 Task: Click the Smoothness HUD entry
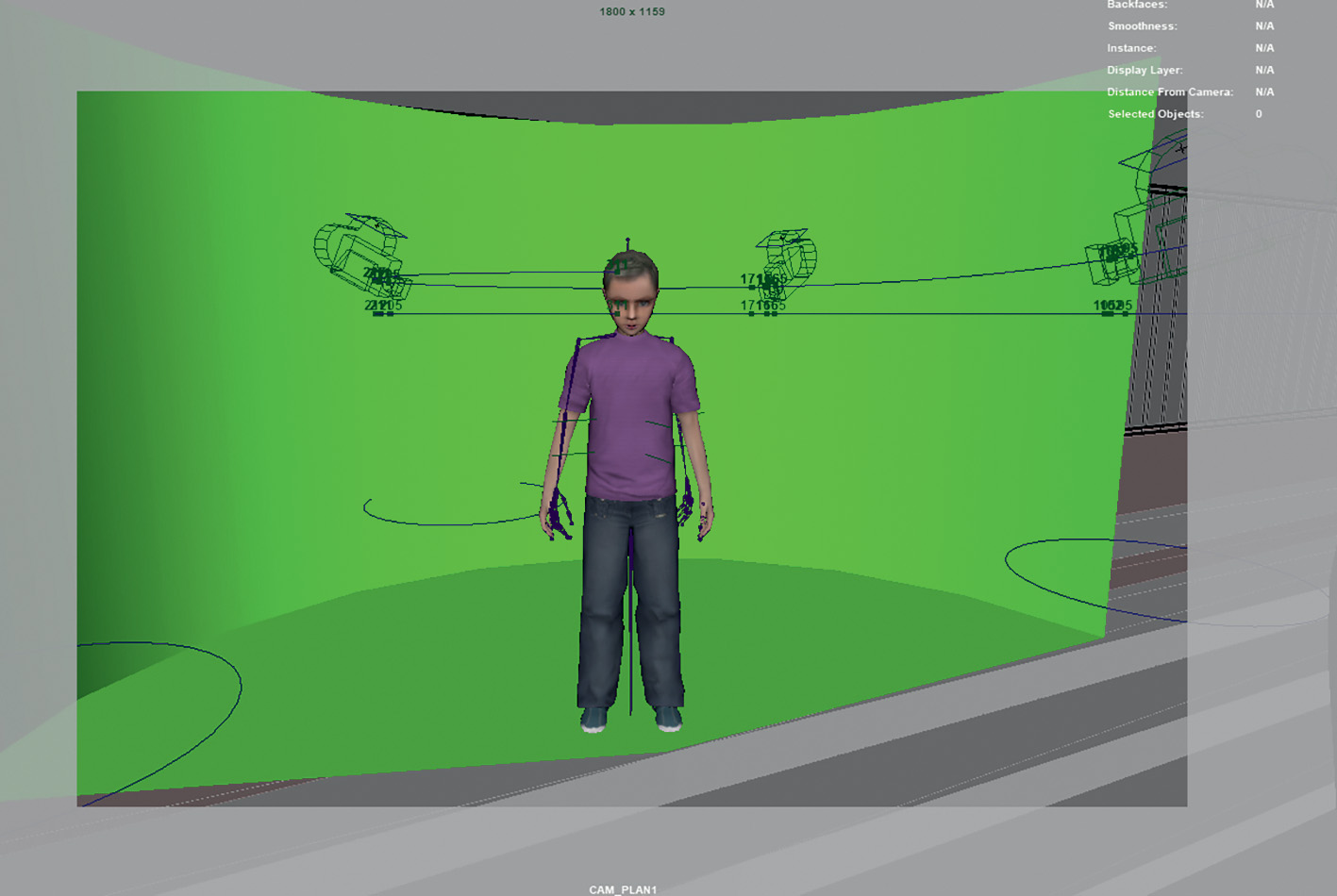point(1142,26)
